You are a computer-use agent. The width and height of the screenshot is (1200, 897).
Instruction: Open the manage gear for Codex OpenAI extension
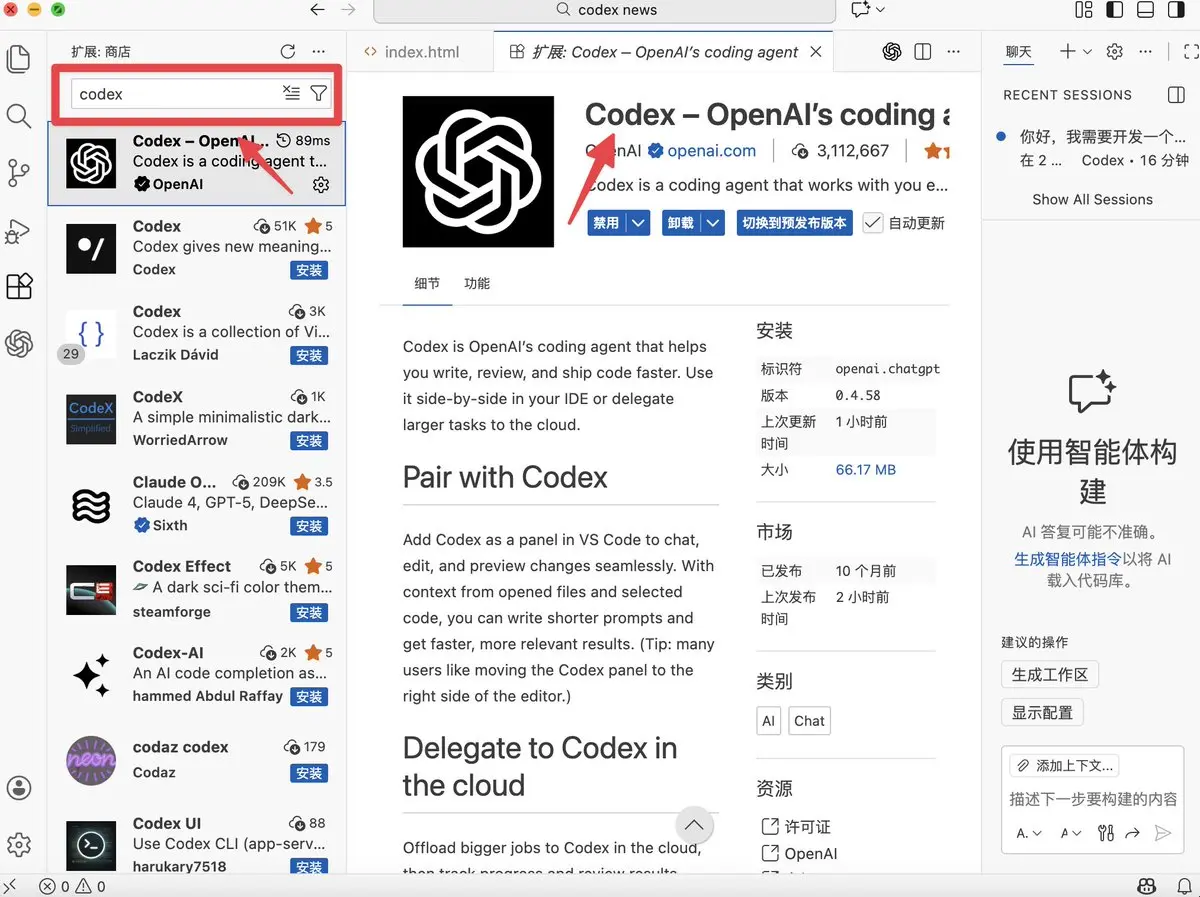[x=320, y=184]
